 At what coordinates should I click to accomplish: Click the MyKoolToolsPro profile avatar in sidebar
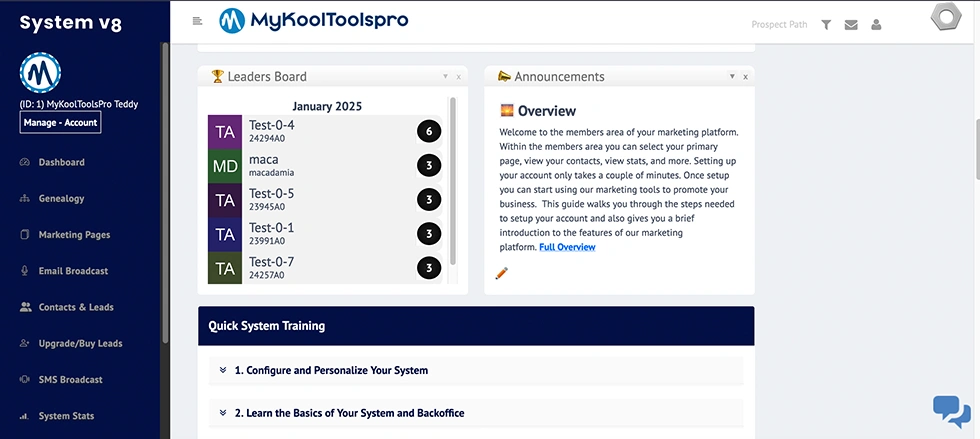(x=41, y=72)
